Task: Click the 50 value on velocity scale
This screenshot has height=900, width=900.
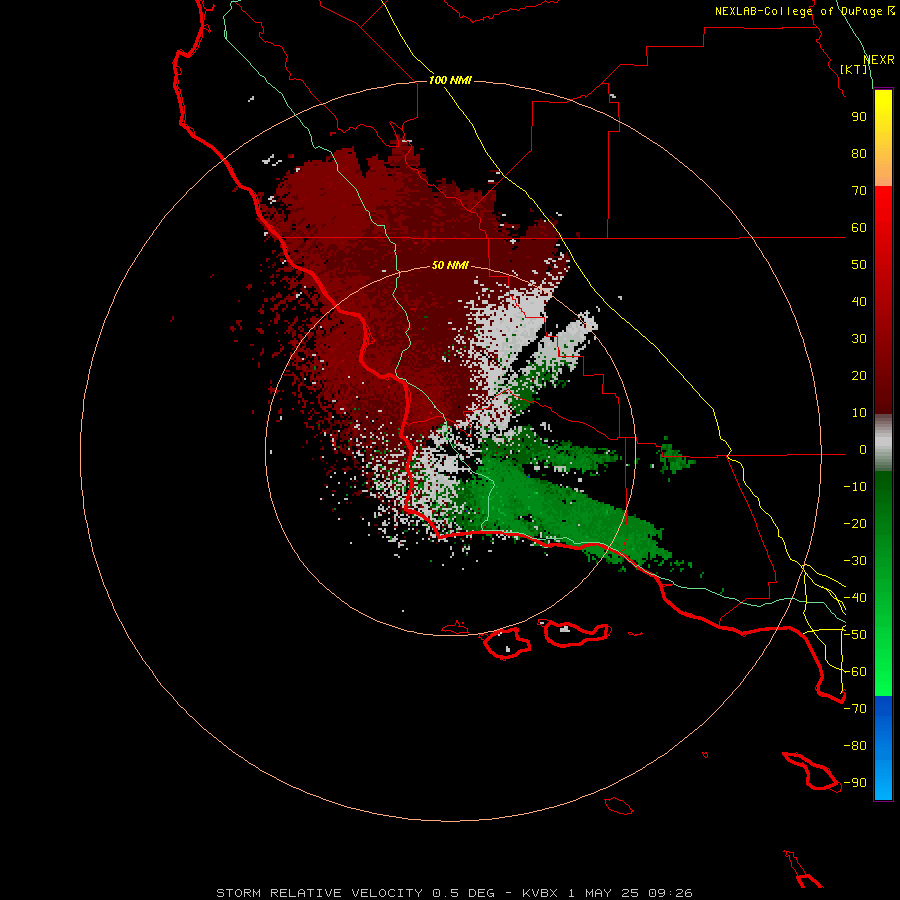Action: coord(859,265)
